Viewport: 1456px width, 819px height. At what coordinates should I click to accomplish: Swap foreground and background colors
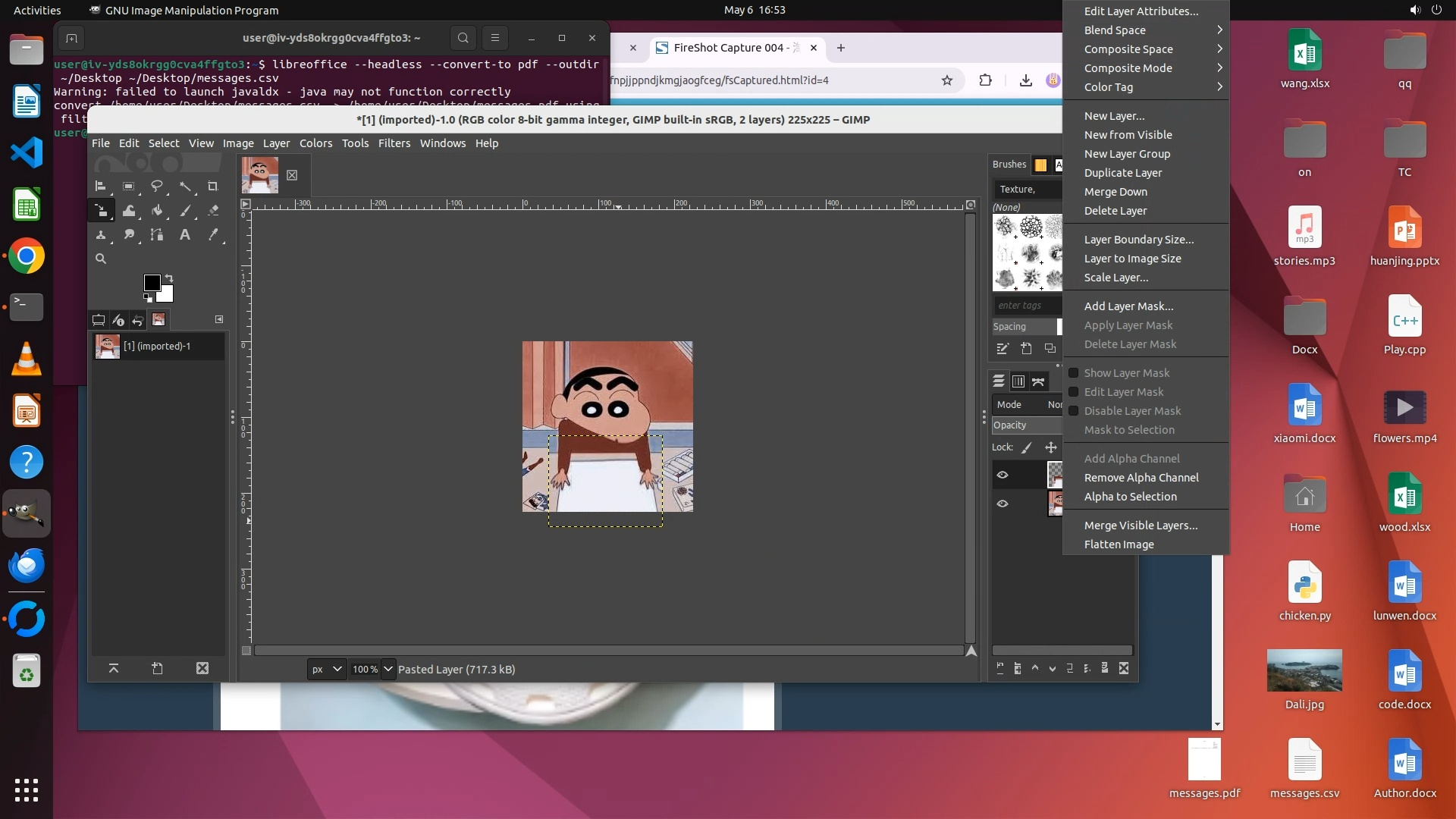(x=169, y=278)
